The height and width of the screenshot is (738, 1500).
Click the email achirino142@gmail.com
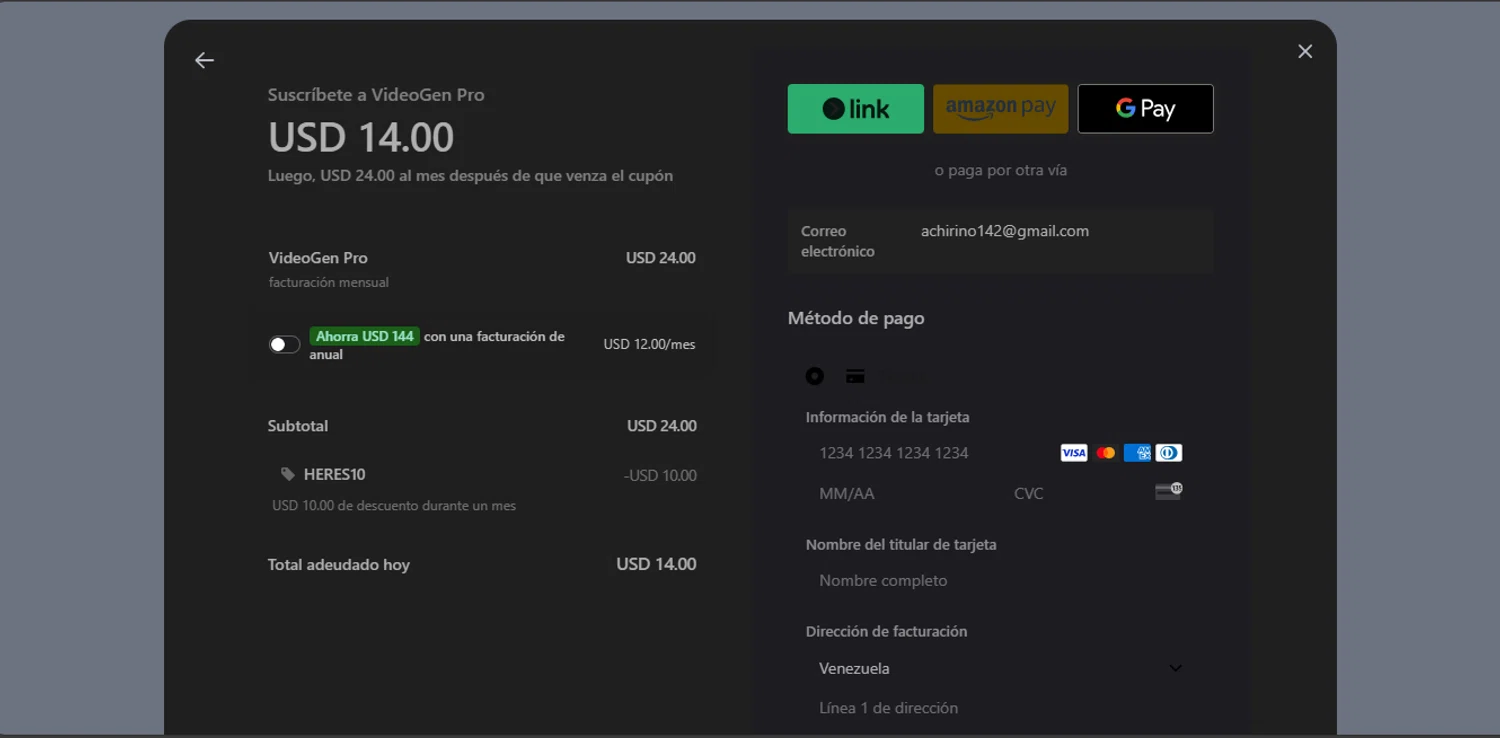point(1005,231)
